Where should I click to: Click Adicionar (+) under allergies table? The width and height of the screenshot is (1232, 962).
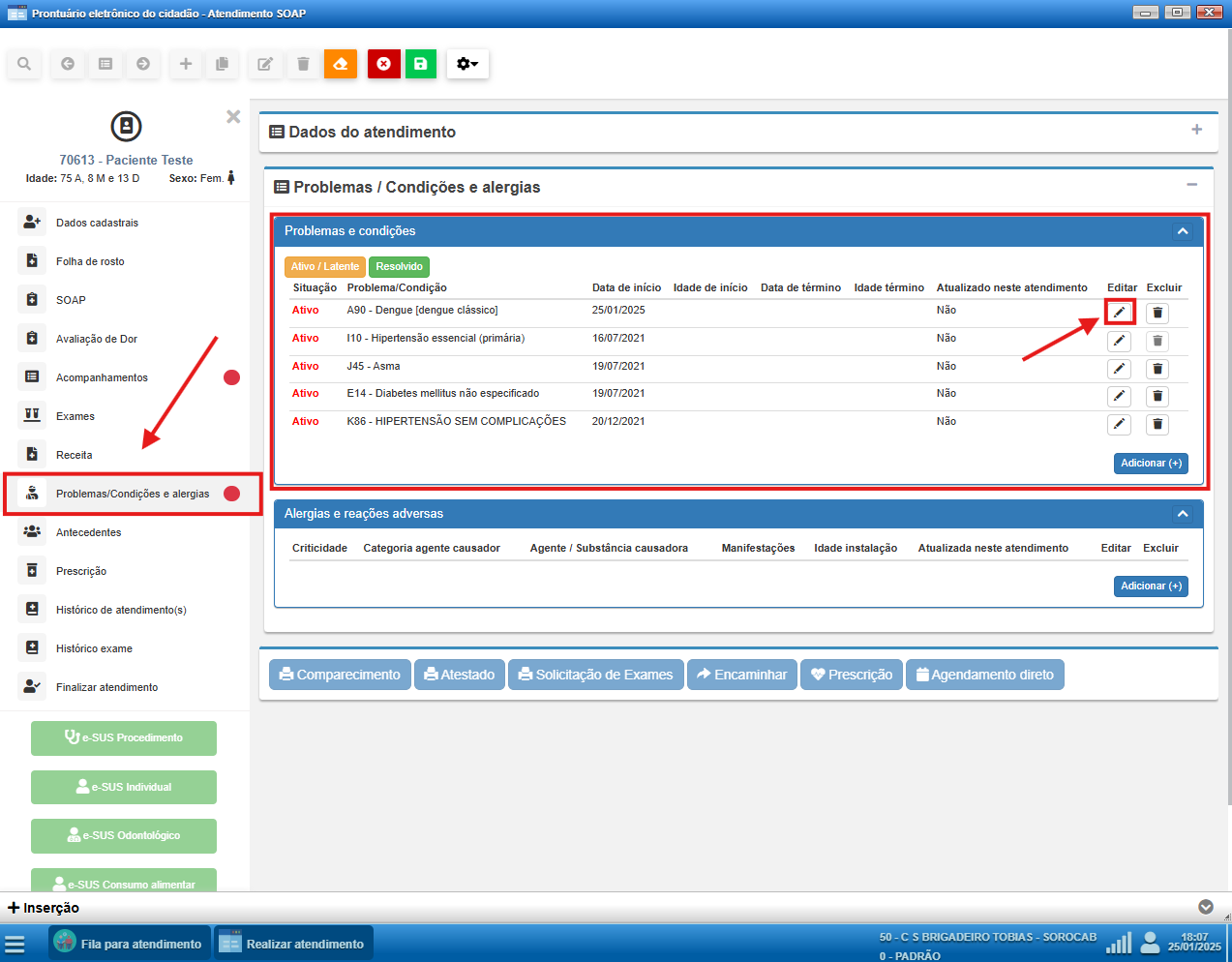1150,586
